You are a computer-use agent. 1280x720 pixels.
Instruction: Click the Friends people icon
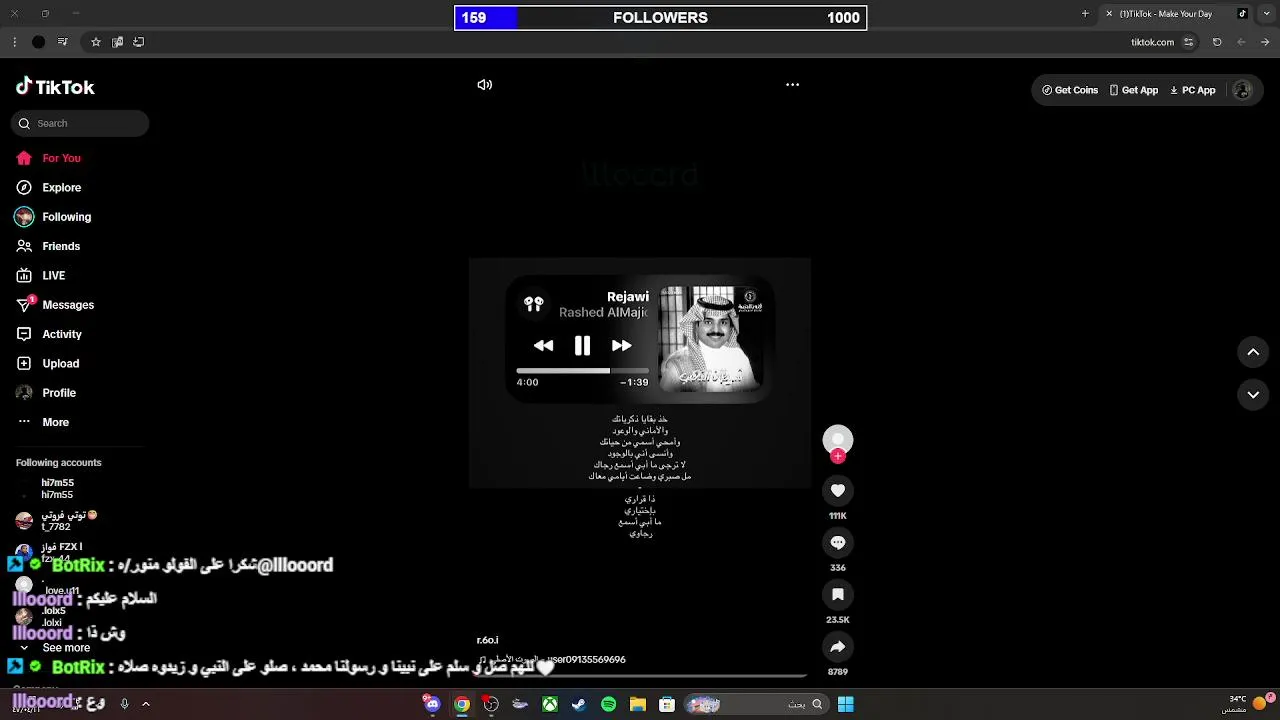pos(24,246)
